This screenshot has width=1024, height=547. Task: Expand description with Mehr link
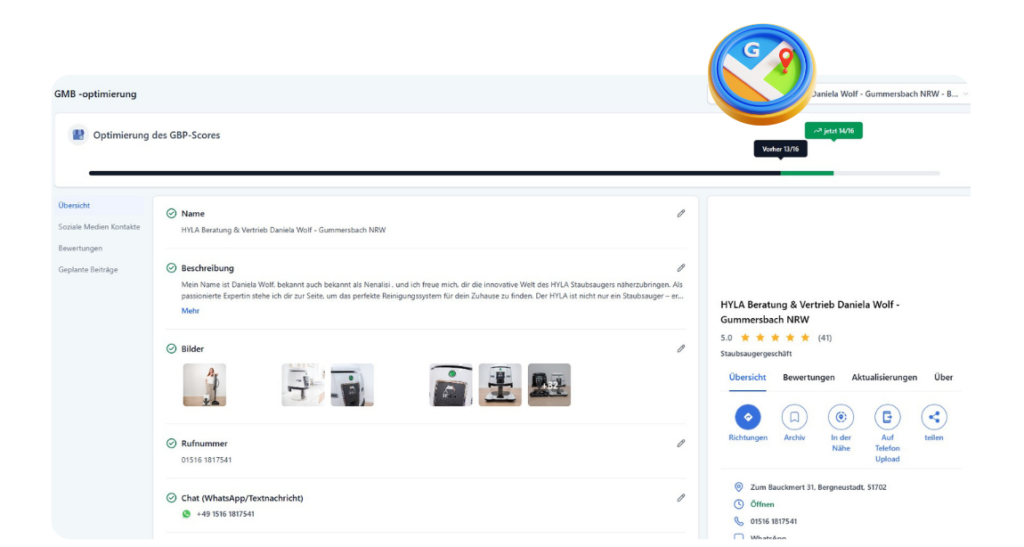coord(190,311)
